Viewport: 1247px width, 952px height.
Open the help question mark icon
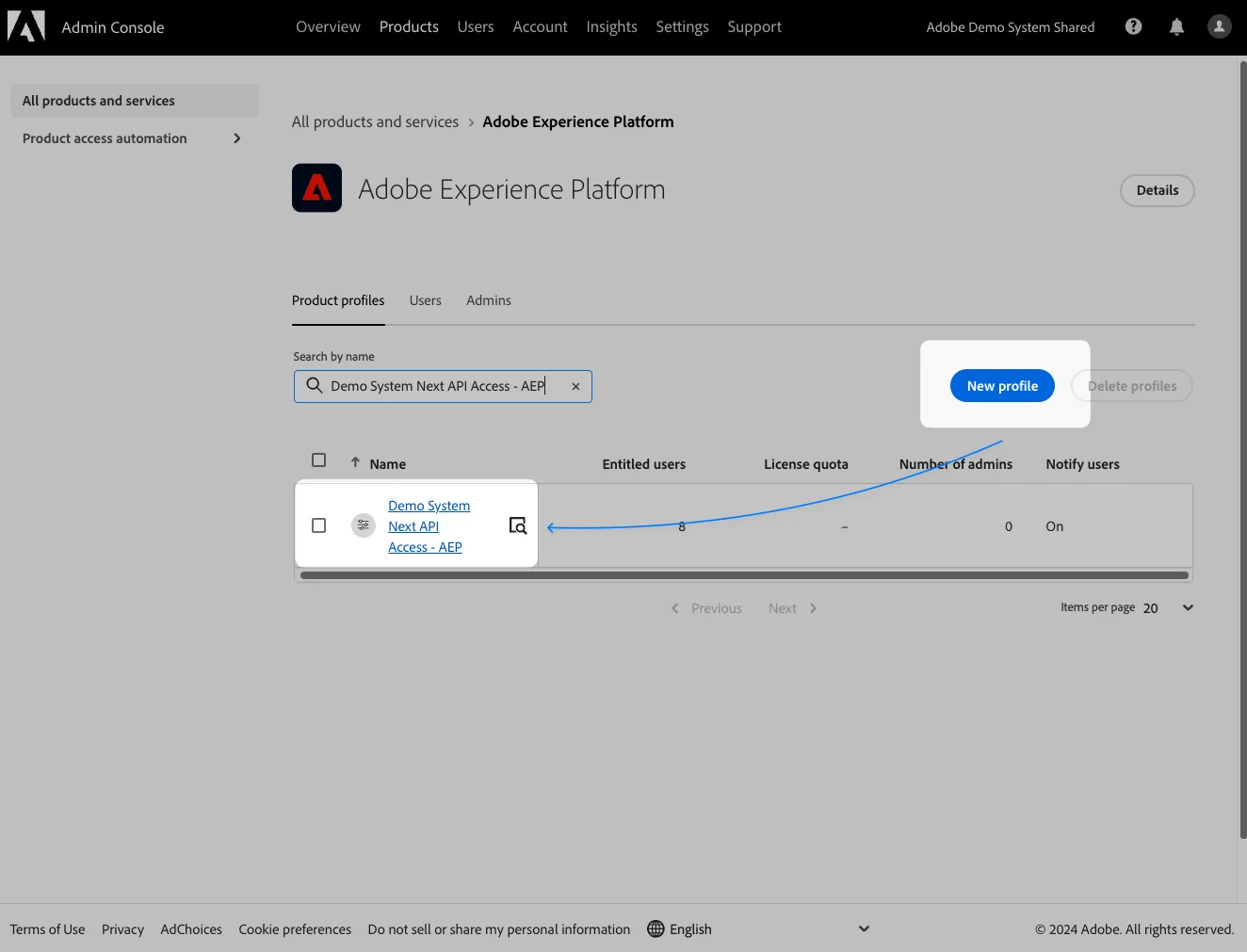1133,26
